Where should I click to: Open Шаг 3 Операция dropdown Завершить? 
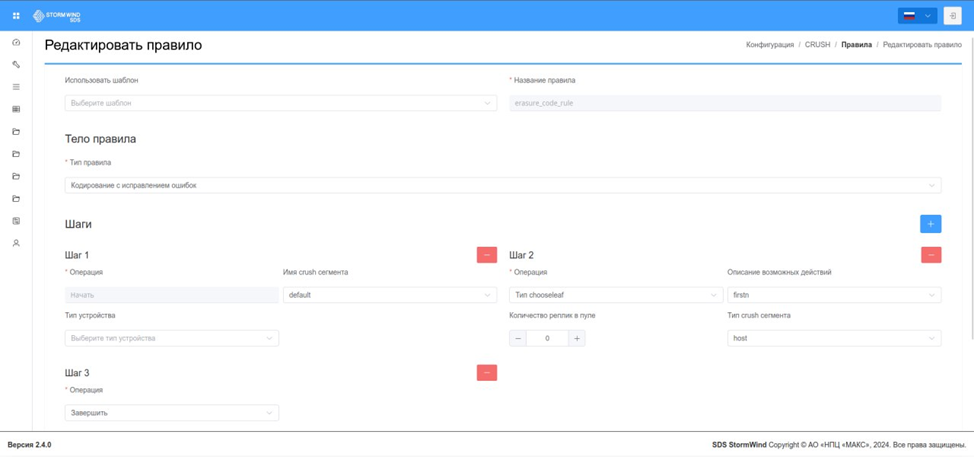pyautogui.click(x=171, y=413)
